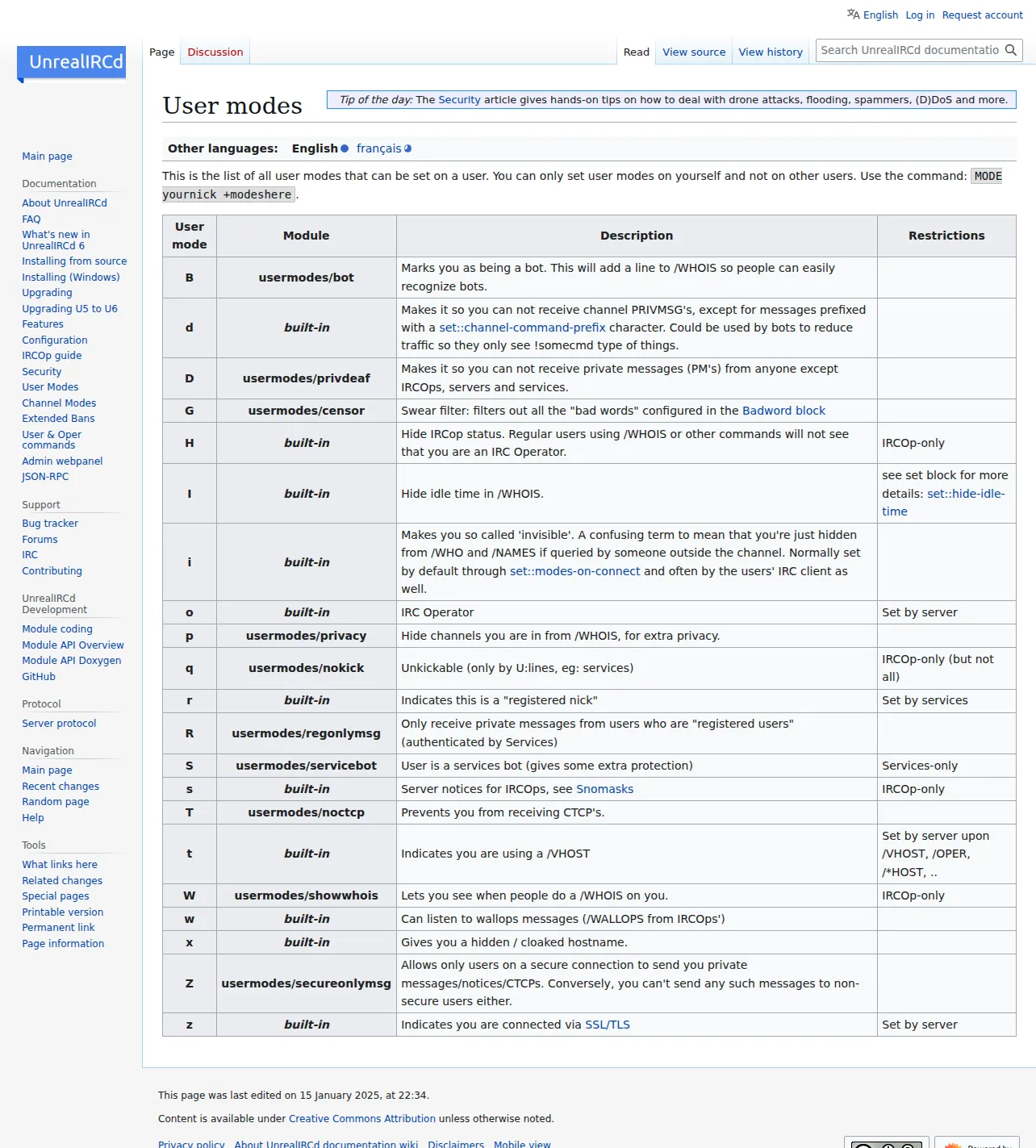
Task: Go to About UnrealIRCd in sidebar
Action: point(65,203)
